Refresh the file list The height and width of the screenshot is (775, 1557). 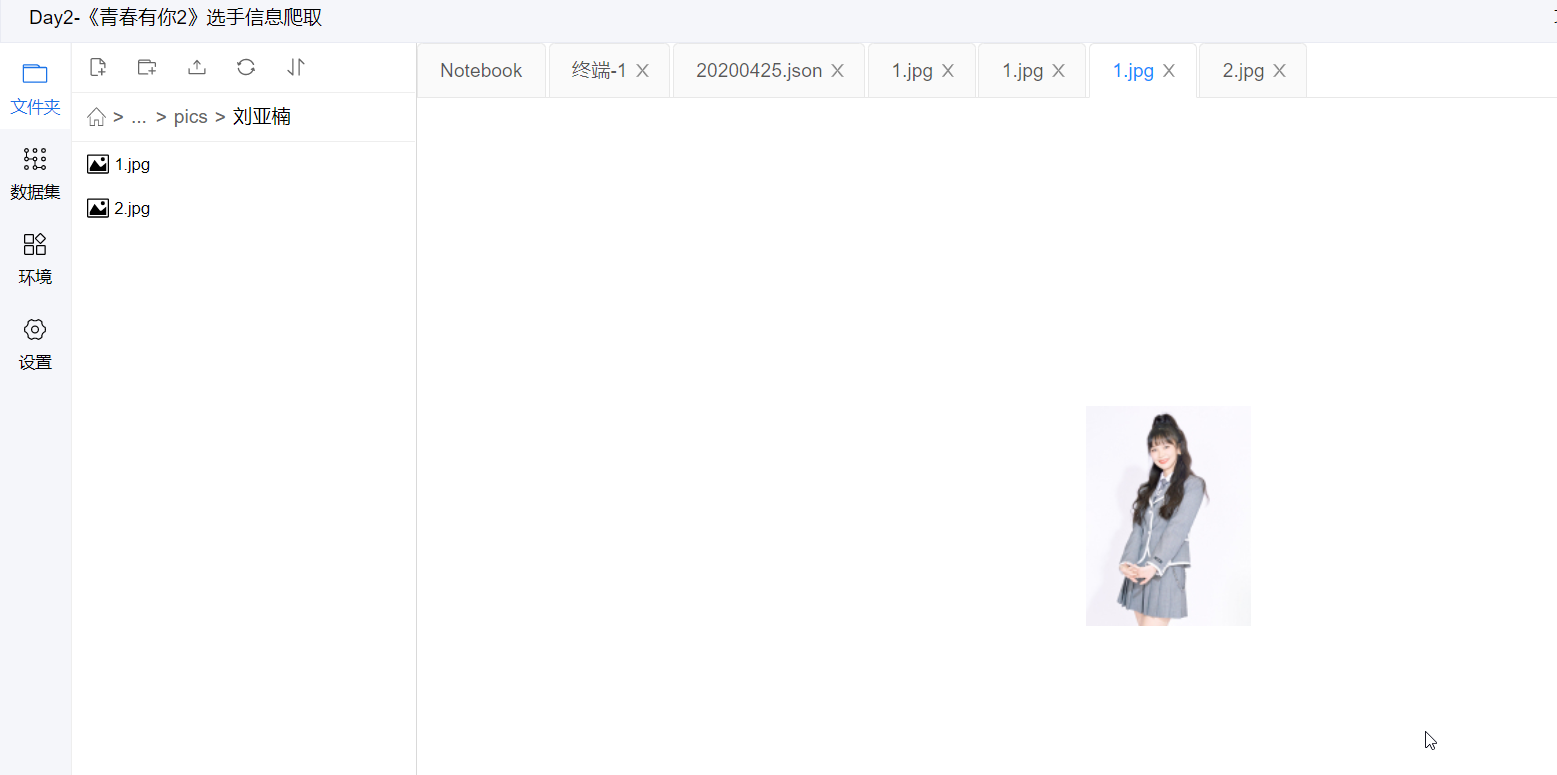pos(246,67)
